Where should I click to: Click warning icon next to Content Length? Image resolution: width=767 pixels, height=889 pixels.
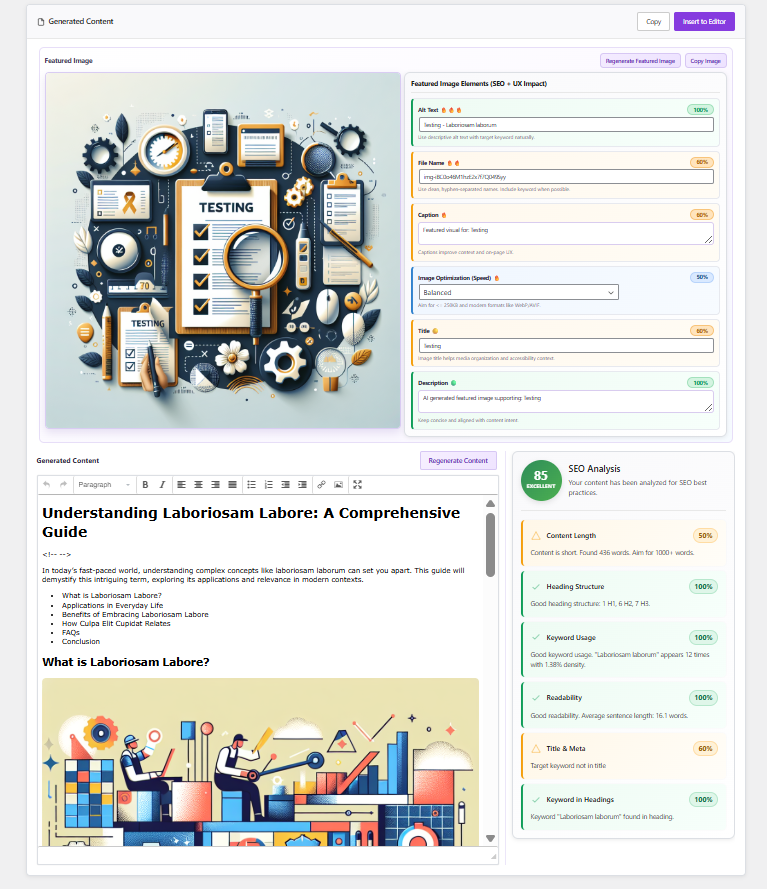click(x=536, y=536)
